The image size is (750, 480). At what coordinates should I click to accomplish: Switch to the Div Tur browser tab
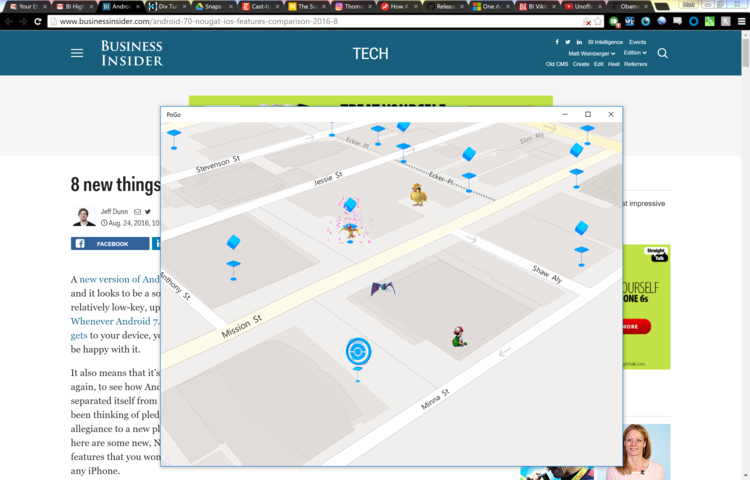tap(167, 7)
